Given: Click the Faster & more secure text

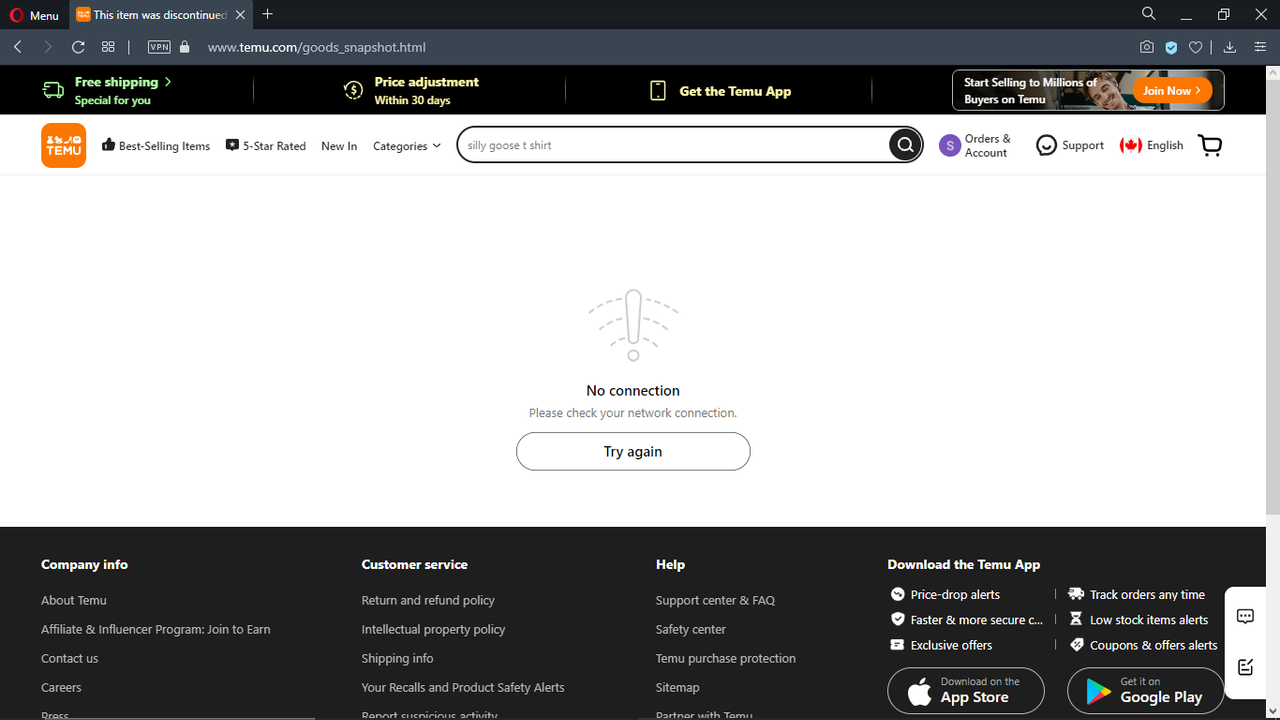Looking at the screenshot, I should pyautogui.click(x=977, y=620).
